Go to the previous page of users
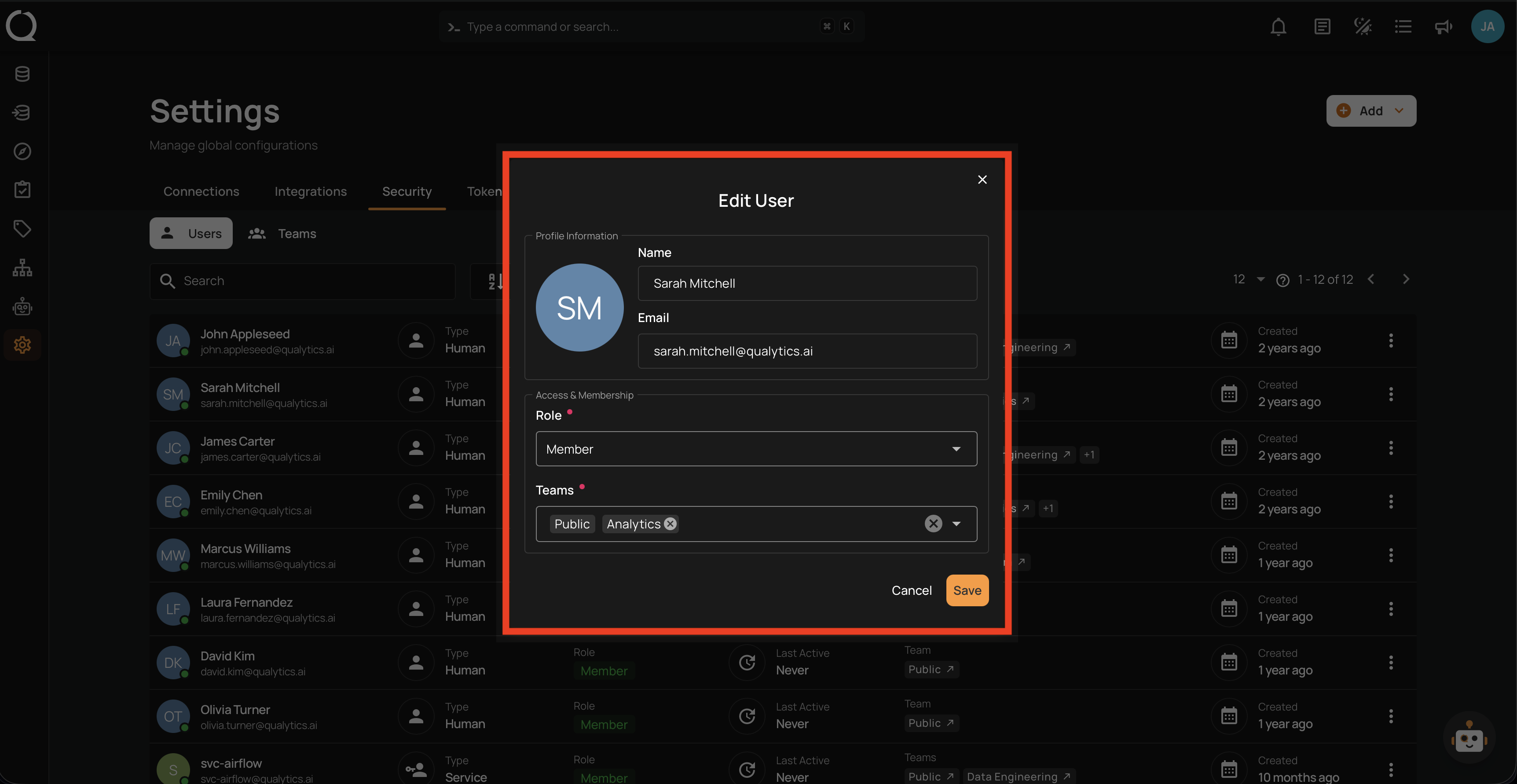Screen dimensions: 1517x784 pos(1371,279)
